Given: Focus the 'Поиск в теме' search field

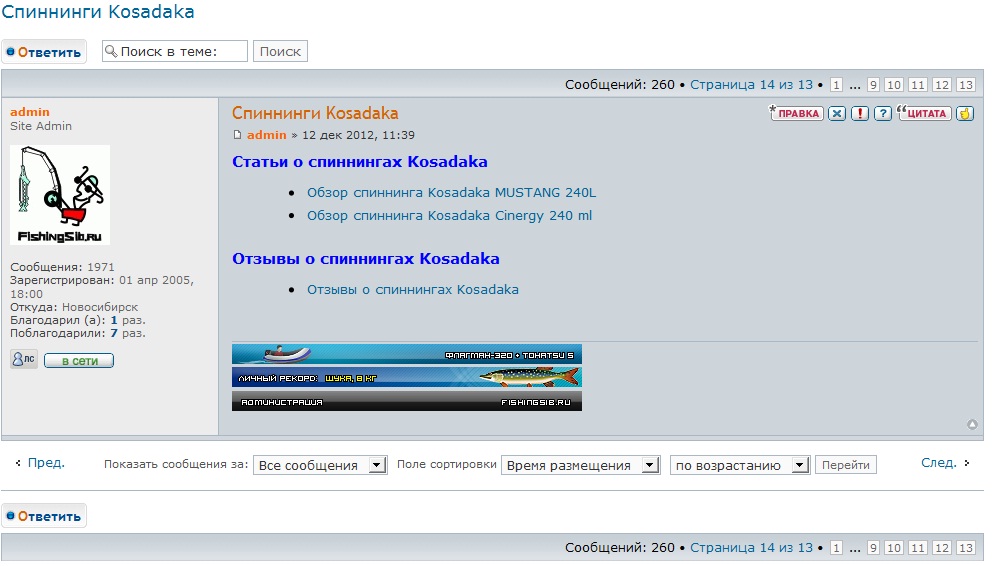Looking at the screenshot, I should coord(175,51).
